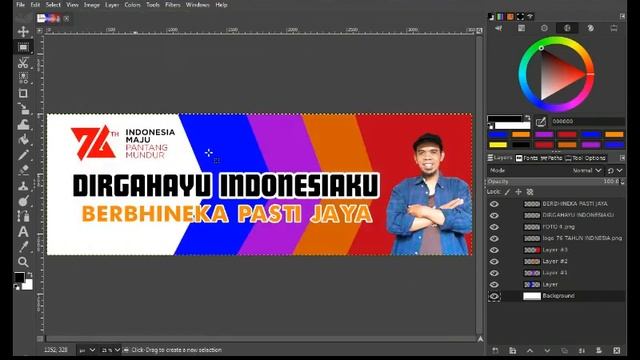The width and height of the screenshot is (640, 360).
Task: Add a mask to the layer
Action: tap(599, 351)
